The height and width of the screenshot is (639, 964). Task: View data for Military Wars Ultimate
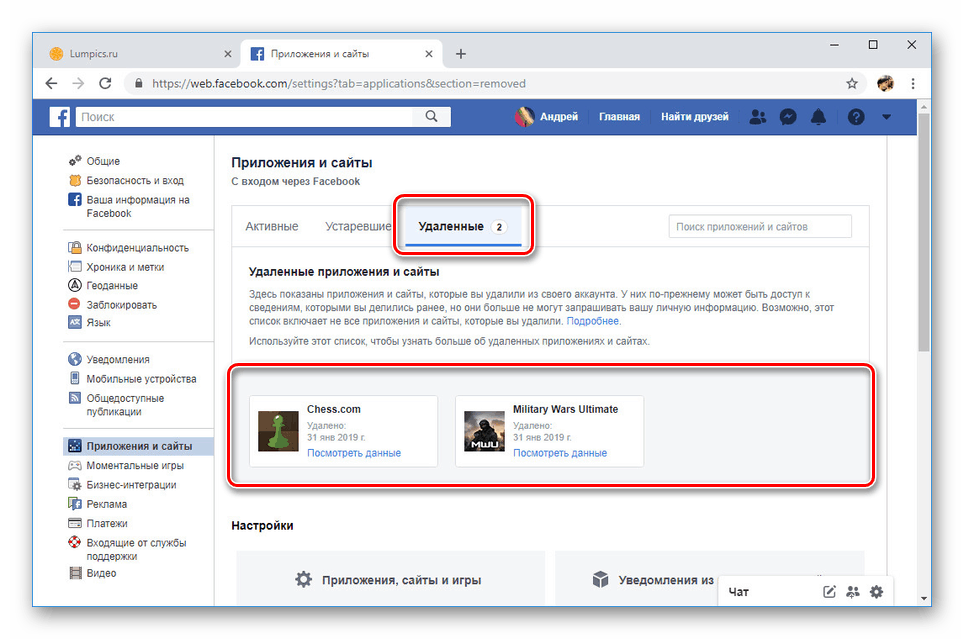(560, 453)
